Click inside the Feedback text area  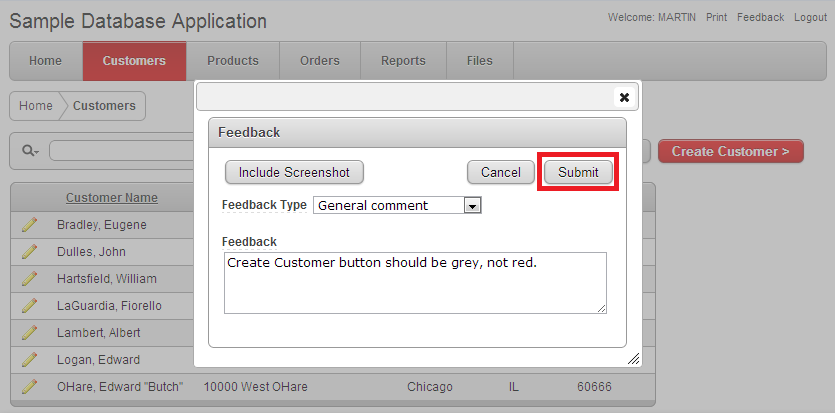coord(414,282)
